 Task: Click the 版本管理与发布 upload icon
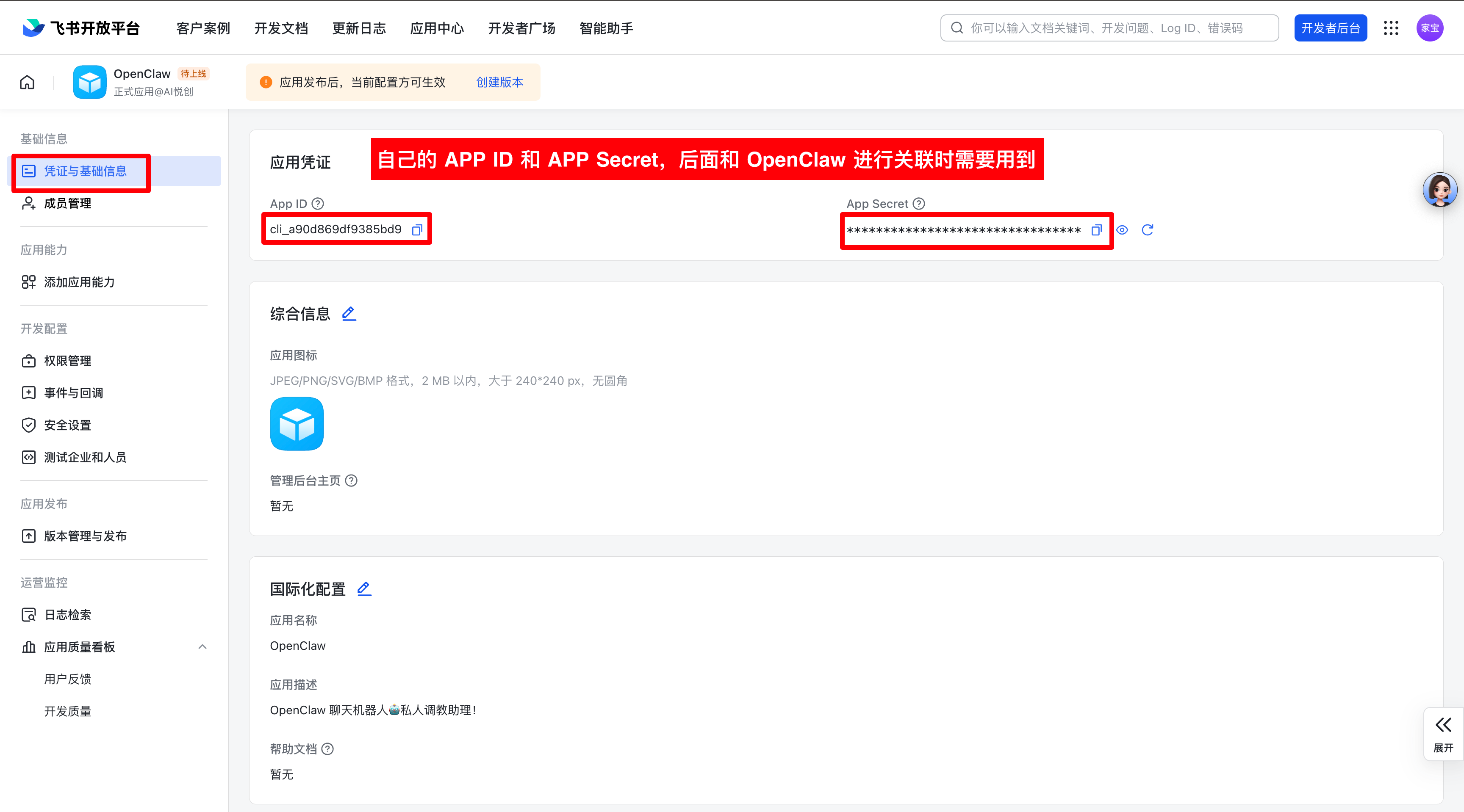tap(28, 536)
